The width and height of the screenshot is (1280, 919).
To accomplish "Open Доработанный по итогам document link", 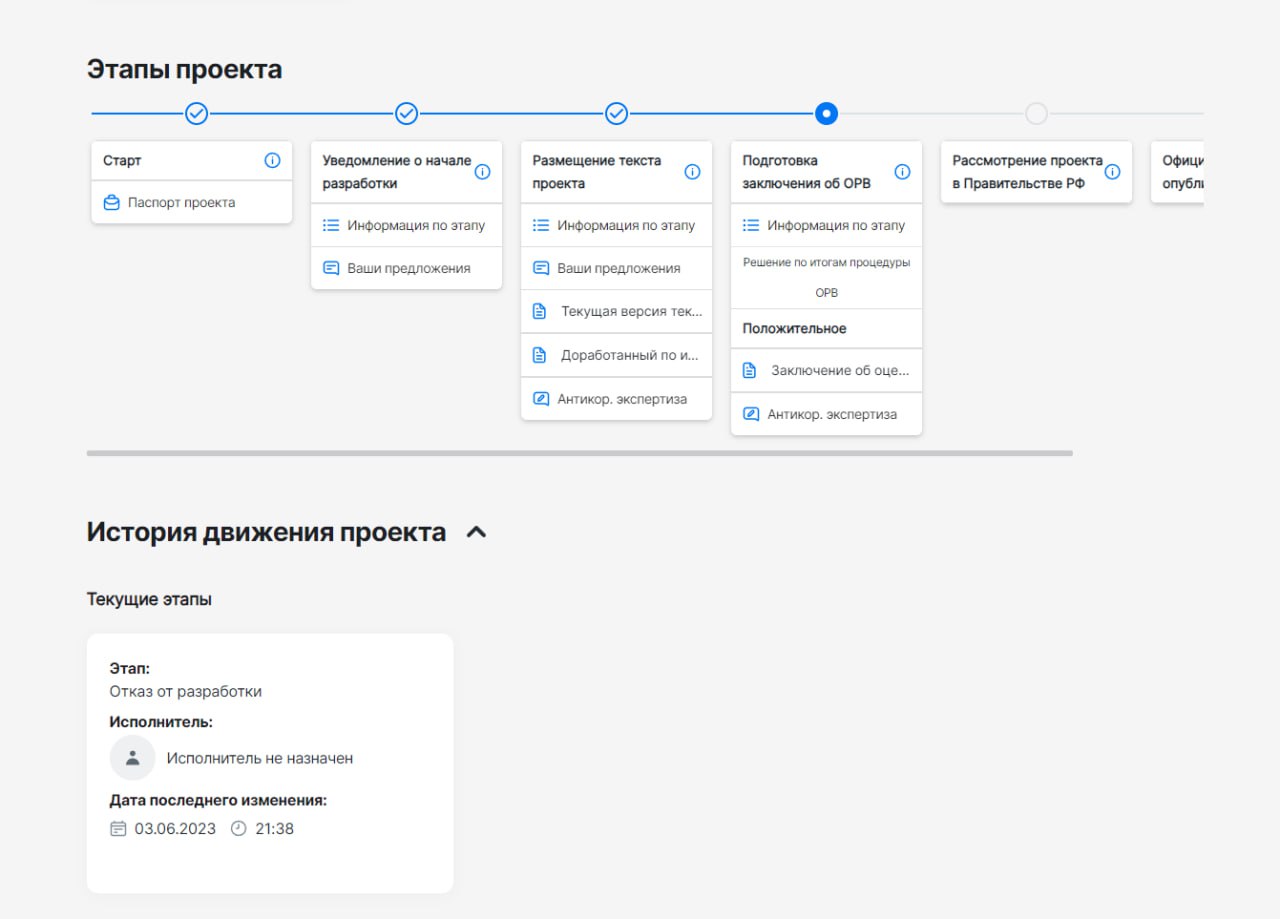I will pos(628,355).
